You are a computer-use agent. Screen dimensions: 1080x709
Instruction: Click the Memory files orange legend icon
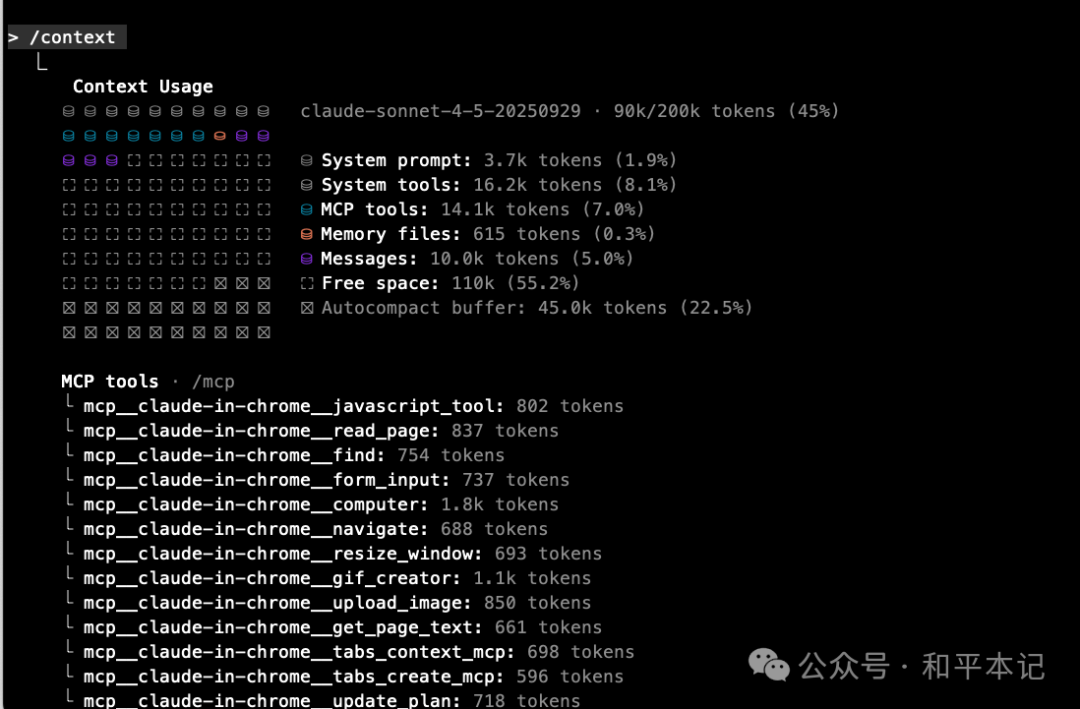tap(307, 234)
